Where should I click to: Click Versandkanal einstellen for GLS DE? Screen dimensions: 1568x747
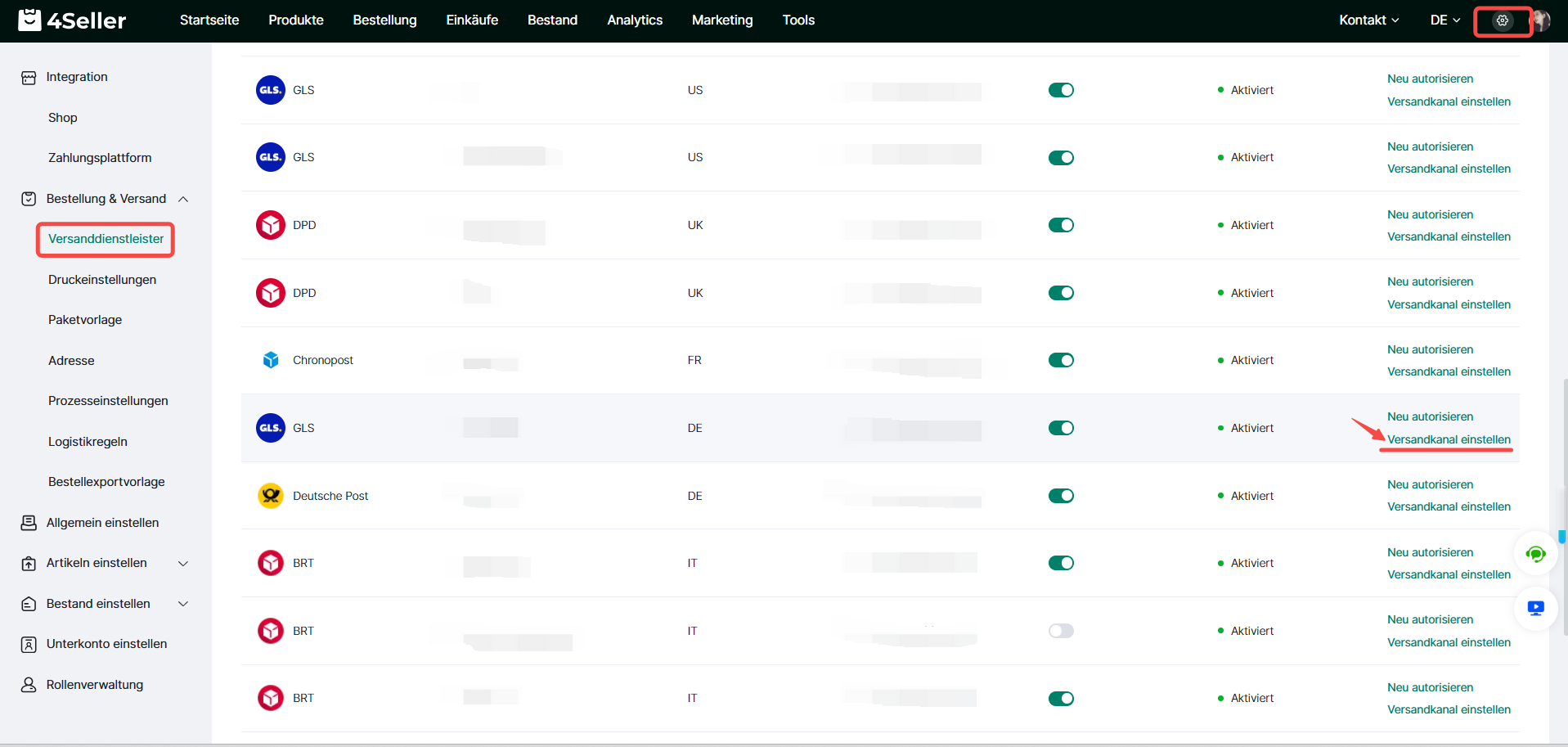pos(1449,439)
